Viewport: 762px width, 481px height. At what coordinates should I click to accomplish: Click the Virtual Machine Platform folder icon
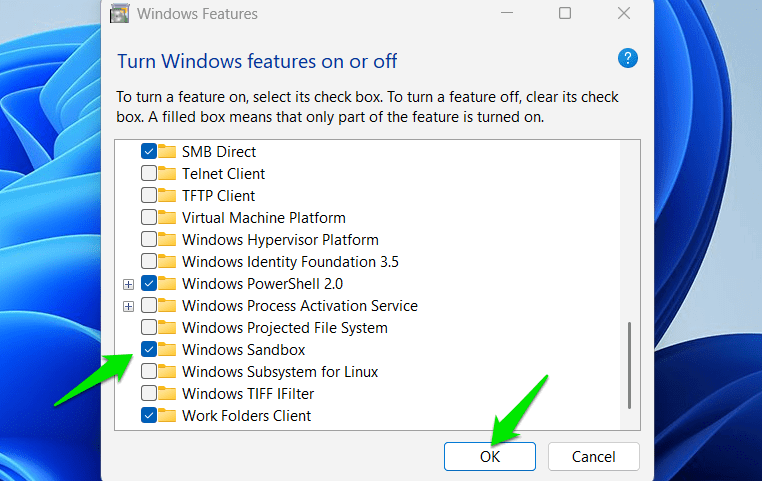167,218
